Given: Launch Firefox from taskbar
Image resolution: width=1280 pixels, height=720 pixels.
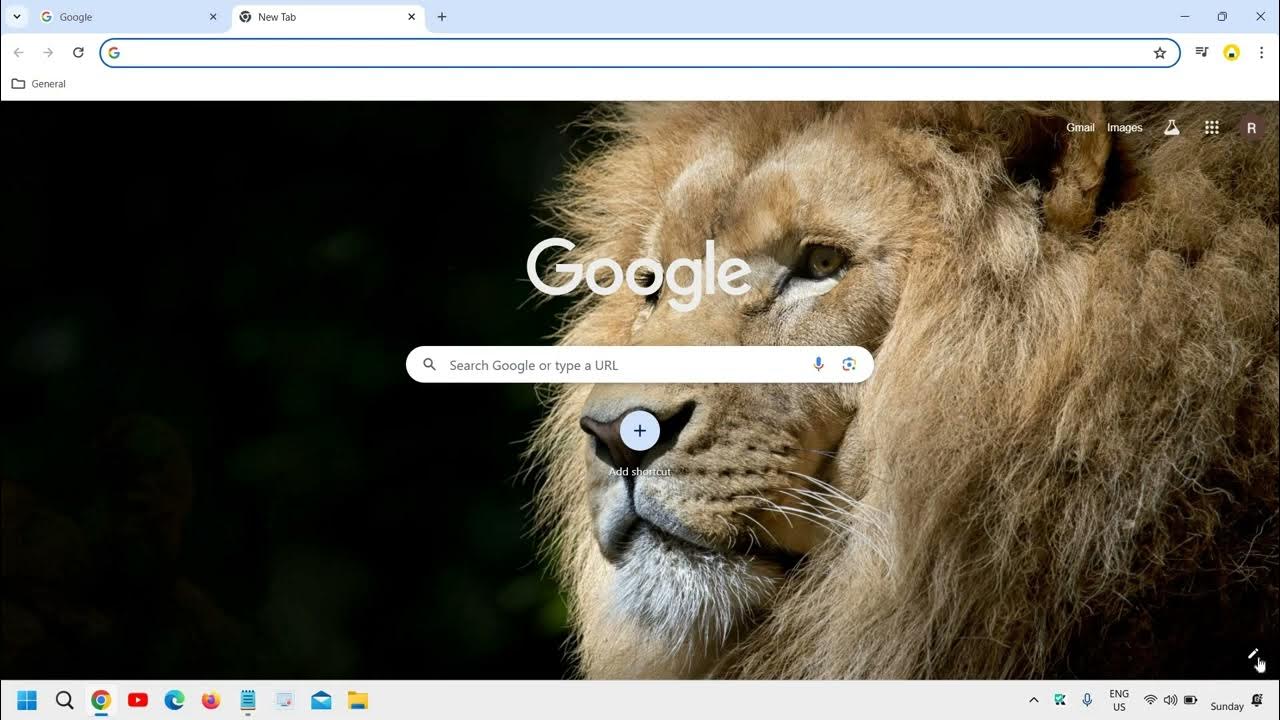Looking at the screenshot, I should point(211,700).
